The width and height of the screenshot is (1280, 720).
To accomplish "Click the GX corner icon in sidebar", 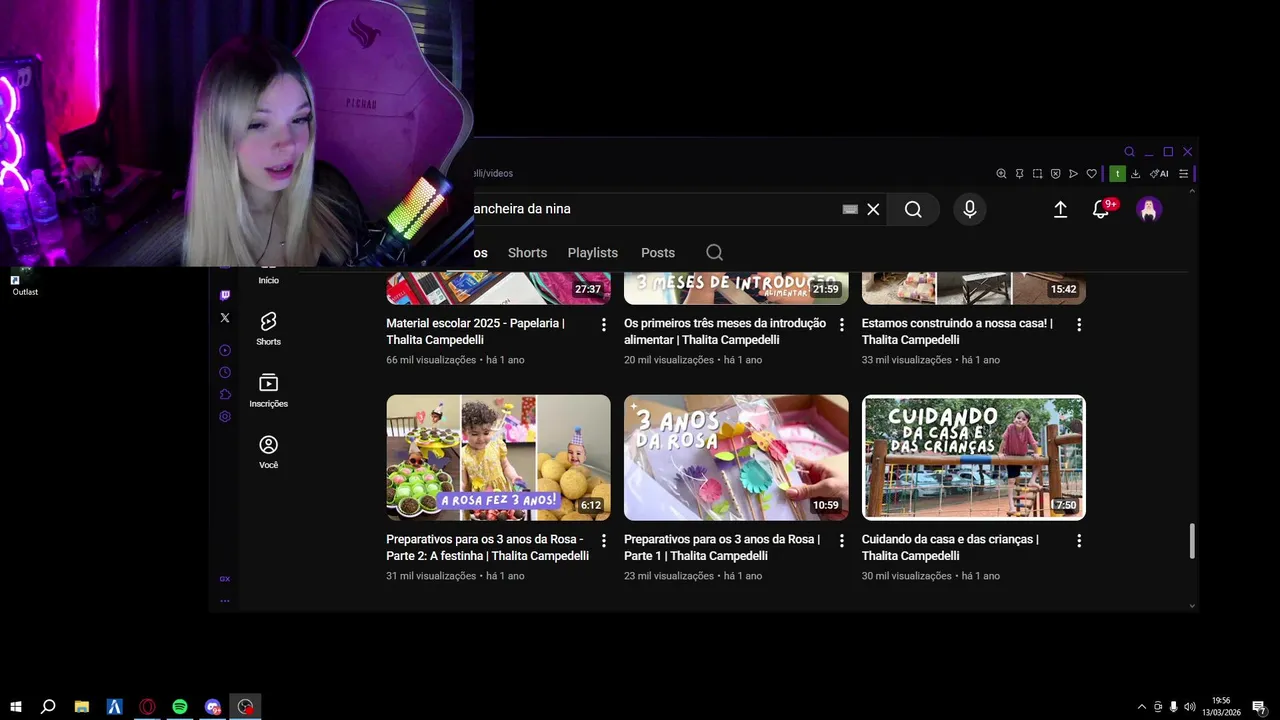I will click(225, 579).
